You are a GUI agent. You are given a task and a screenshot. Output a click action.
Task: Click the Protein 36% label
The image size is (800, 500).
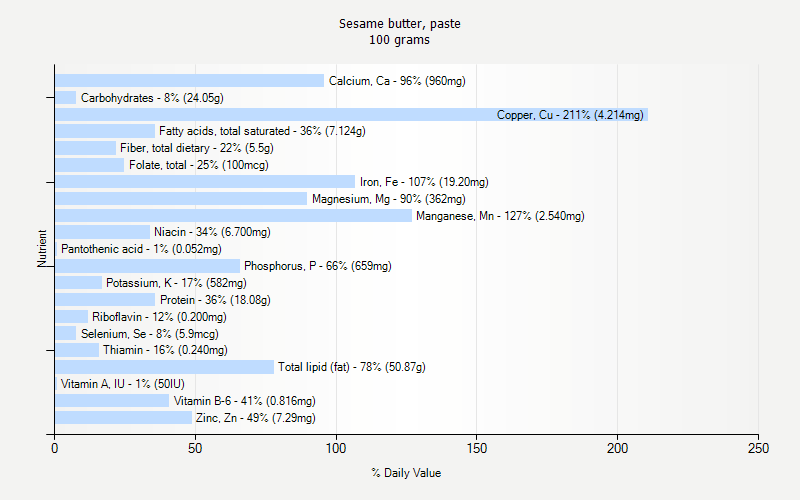tap(215, 299)
